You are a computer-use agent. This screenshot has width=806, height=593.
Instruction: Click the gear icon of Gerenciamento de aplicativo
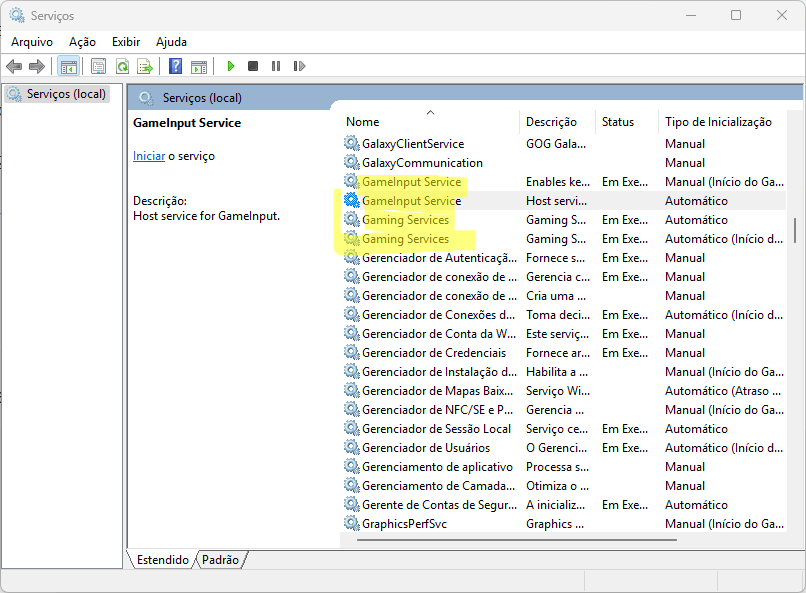pos(352,467)
